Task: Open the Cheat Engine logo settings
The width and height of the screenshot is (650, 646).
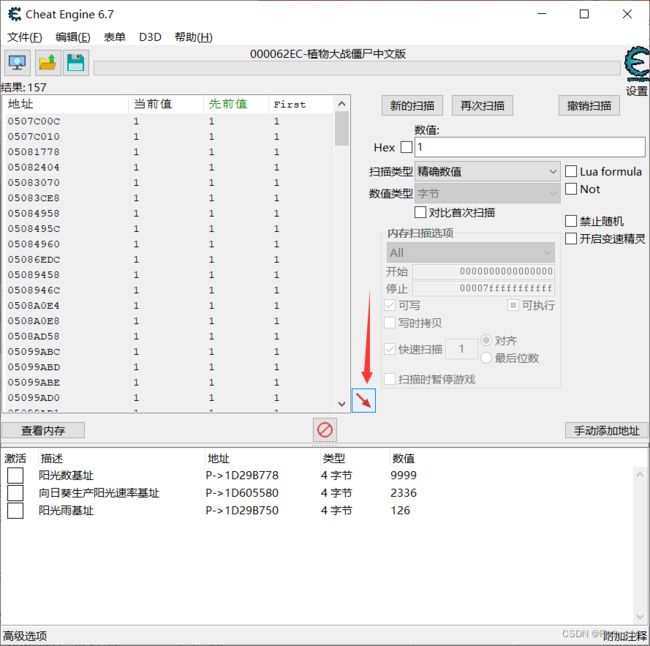Action: 636,64
